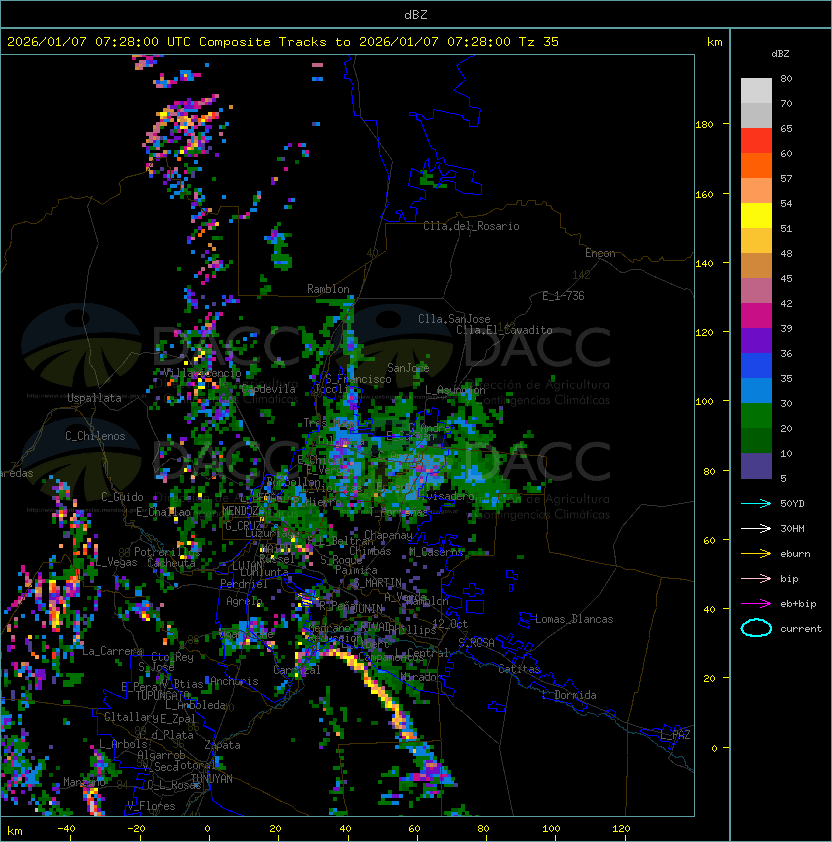This screenshot has height=842, width=832.
Task: Select the green 20-30 dBZ swatch
Action: 756,416
